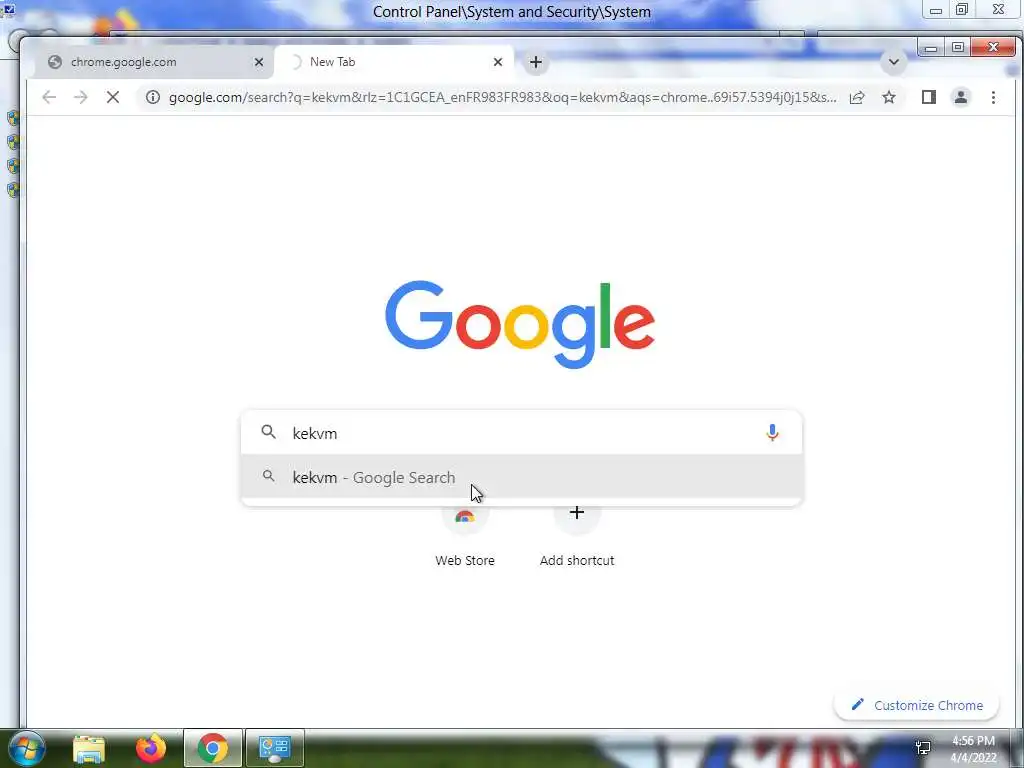This screenshot has height=768, width=1024.
Task: Click the magnifier icon in search box
Action: (268, 432)
